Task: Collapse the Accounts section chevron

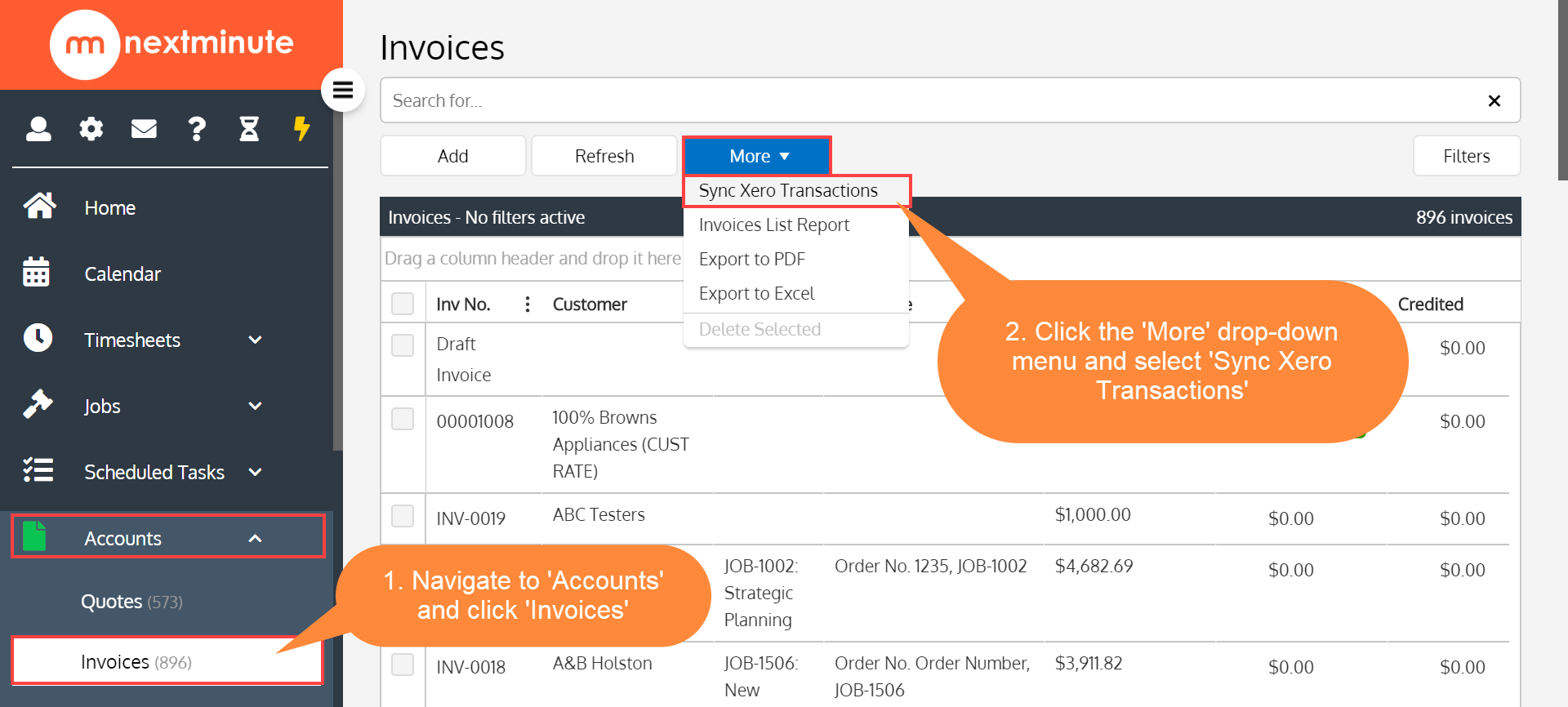Action: (x=255, y=538)
